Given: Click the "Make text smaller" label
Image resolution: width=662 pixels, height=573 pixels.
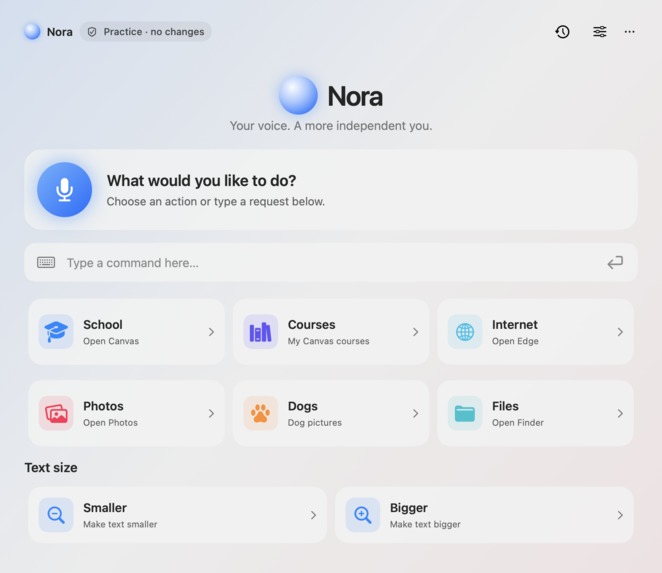Looking at the screenshot, I should click(x=120, y=524).
